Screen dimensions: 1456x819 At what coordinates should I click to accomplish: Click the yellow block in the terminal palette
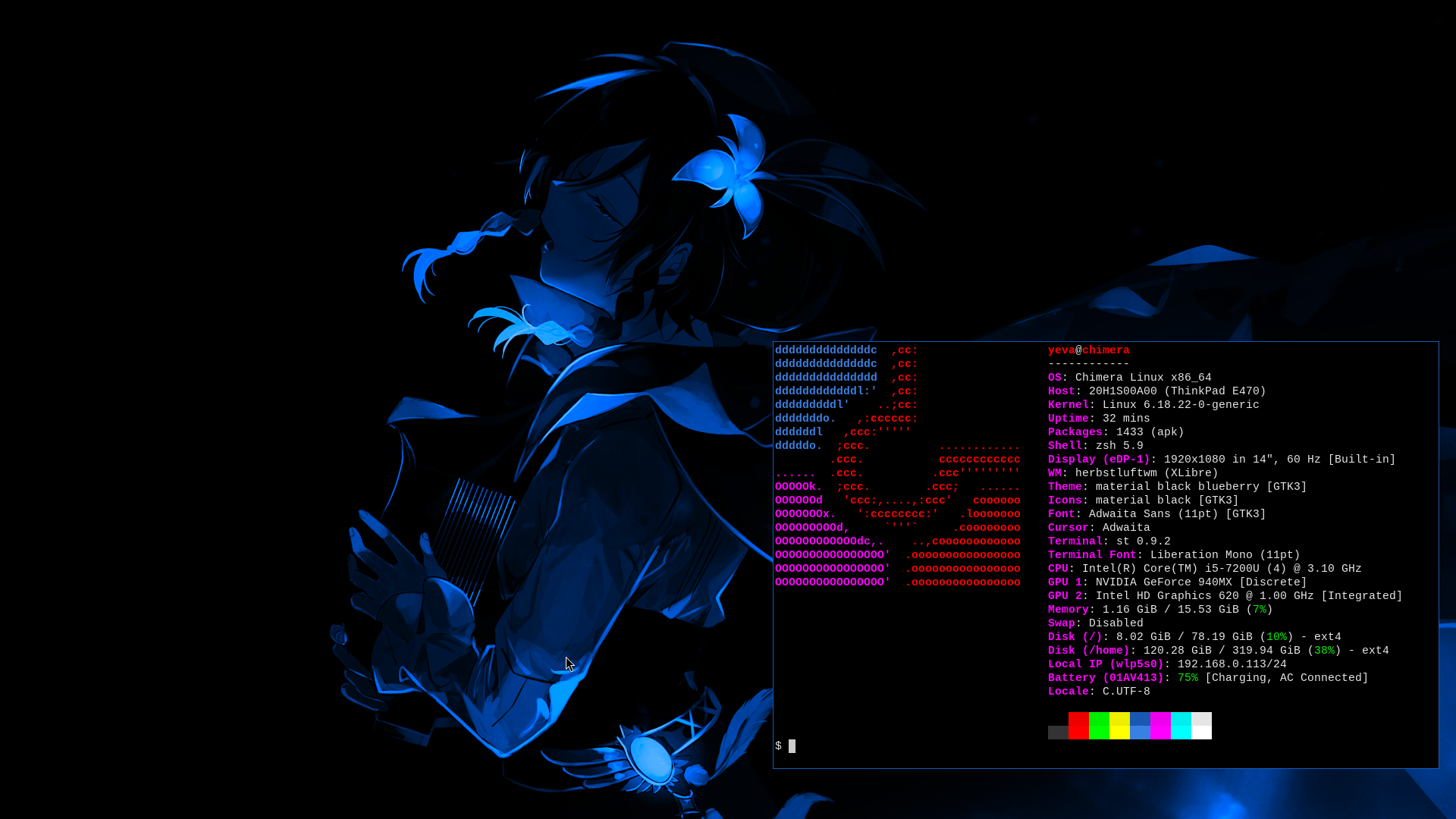1119,726
